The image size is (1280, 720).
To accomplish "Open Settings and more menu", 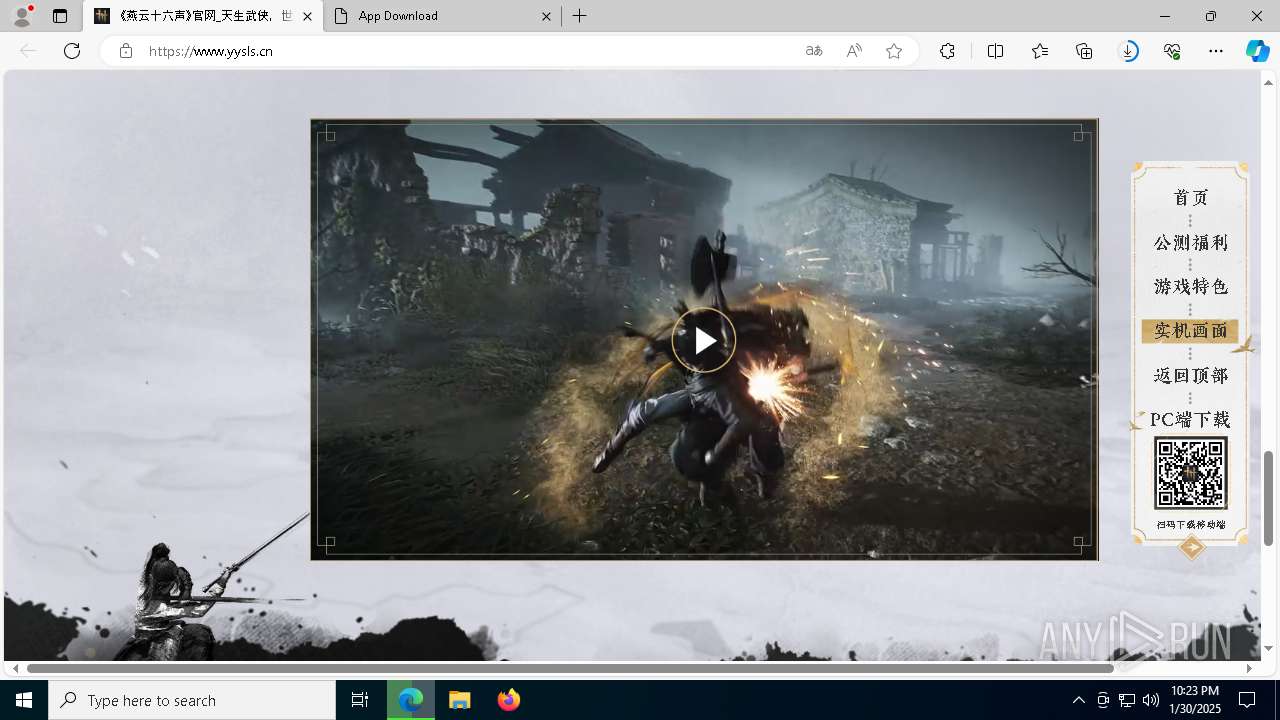I will [1216, 51].
